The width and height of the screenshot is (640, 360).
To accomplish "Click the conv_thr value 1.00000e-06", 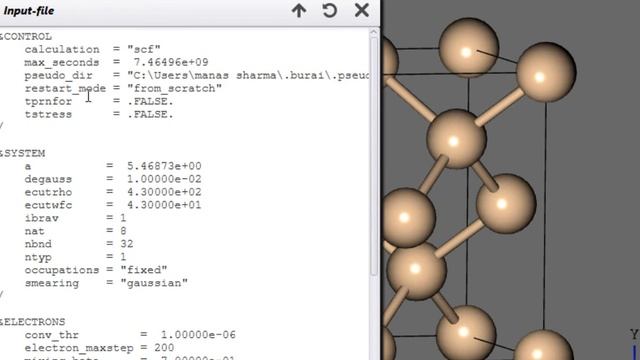I will tap(198, 335).
